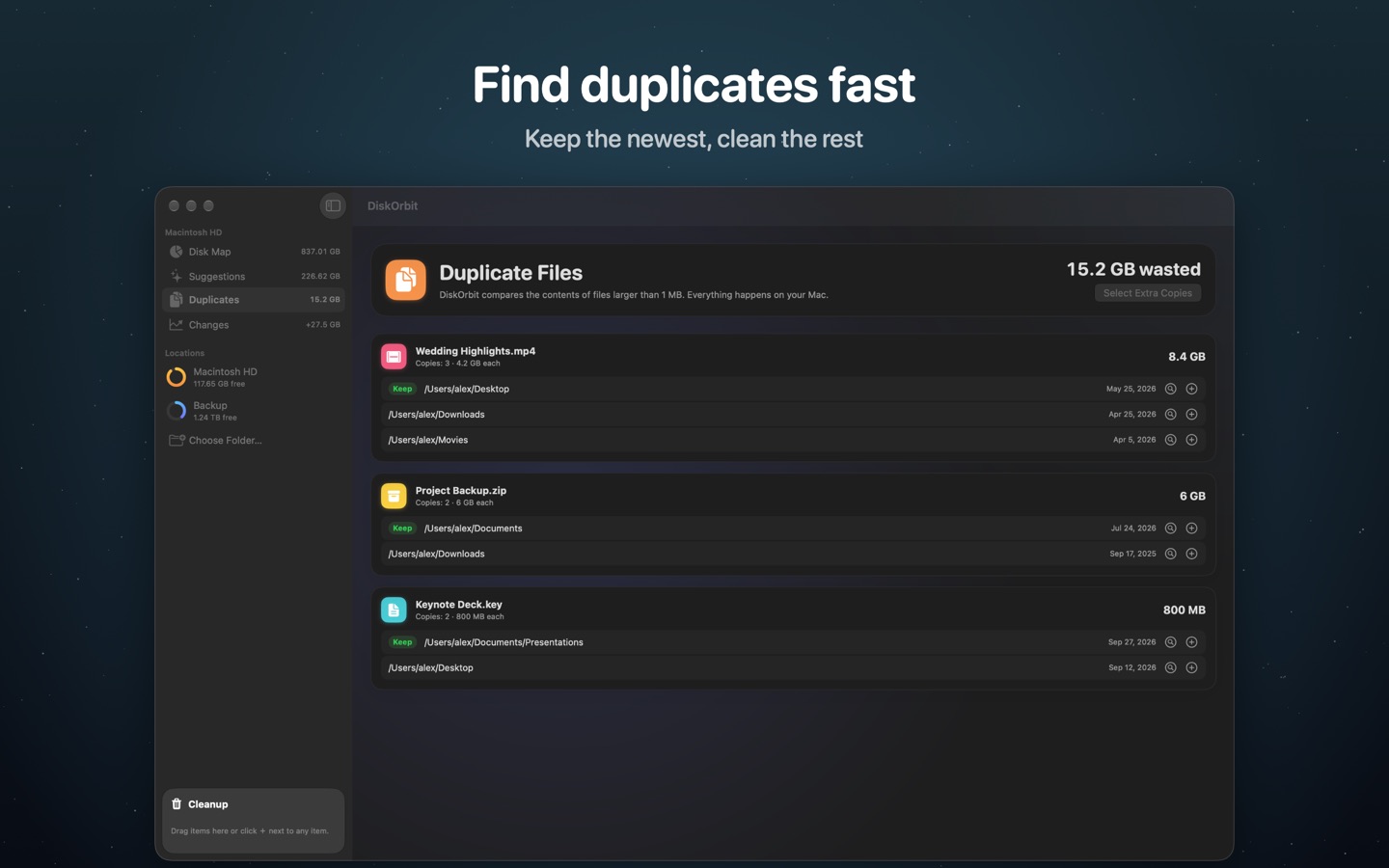Viewport: 1389px width, 868px height.
Task: Click Choose Folder icon
Action: coord(177,441)
